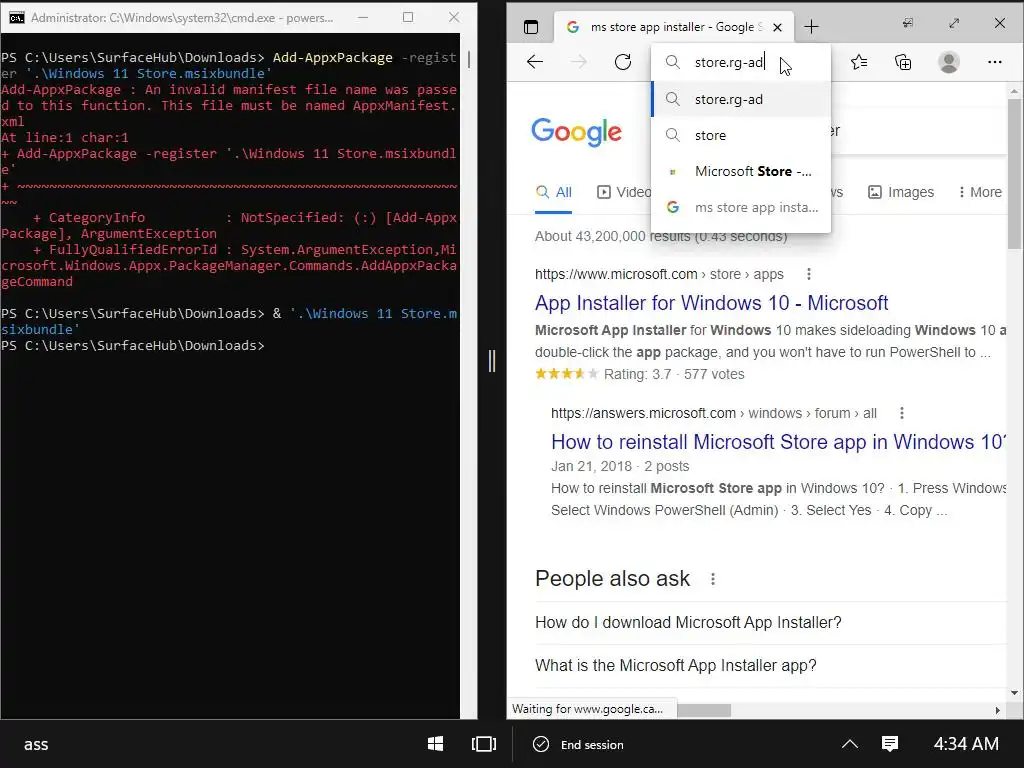Click the search magnifier icon in address bar
The height and width of the screenshot is (768, 1024).
[x=672, y=62]
